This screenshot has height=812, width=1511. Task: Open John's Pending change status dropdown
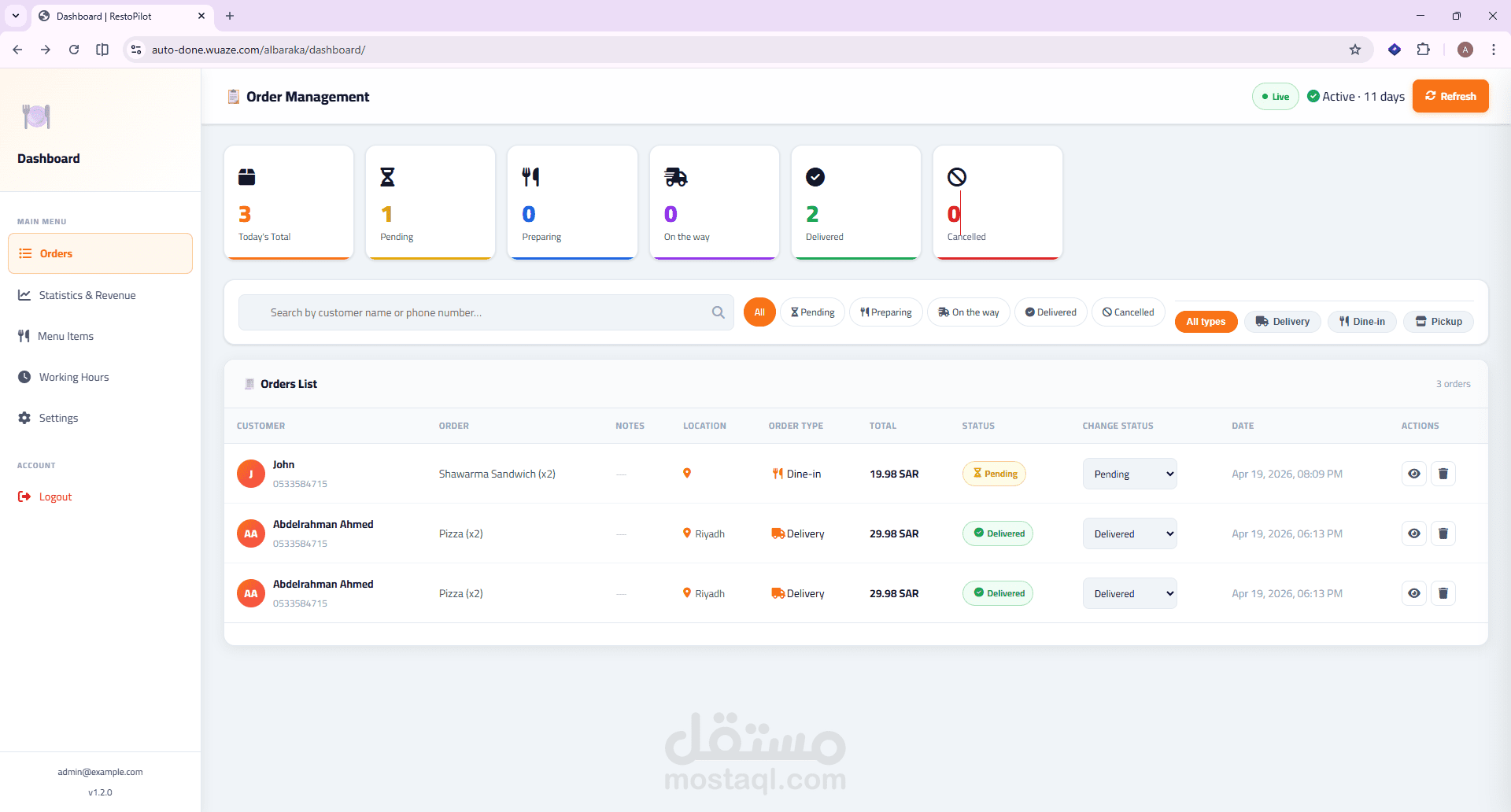(x=1130, y=474)
